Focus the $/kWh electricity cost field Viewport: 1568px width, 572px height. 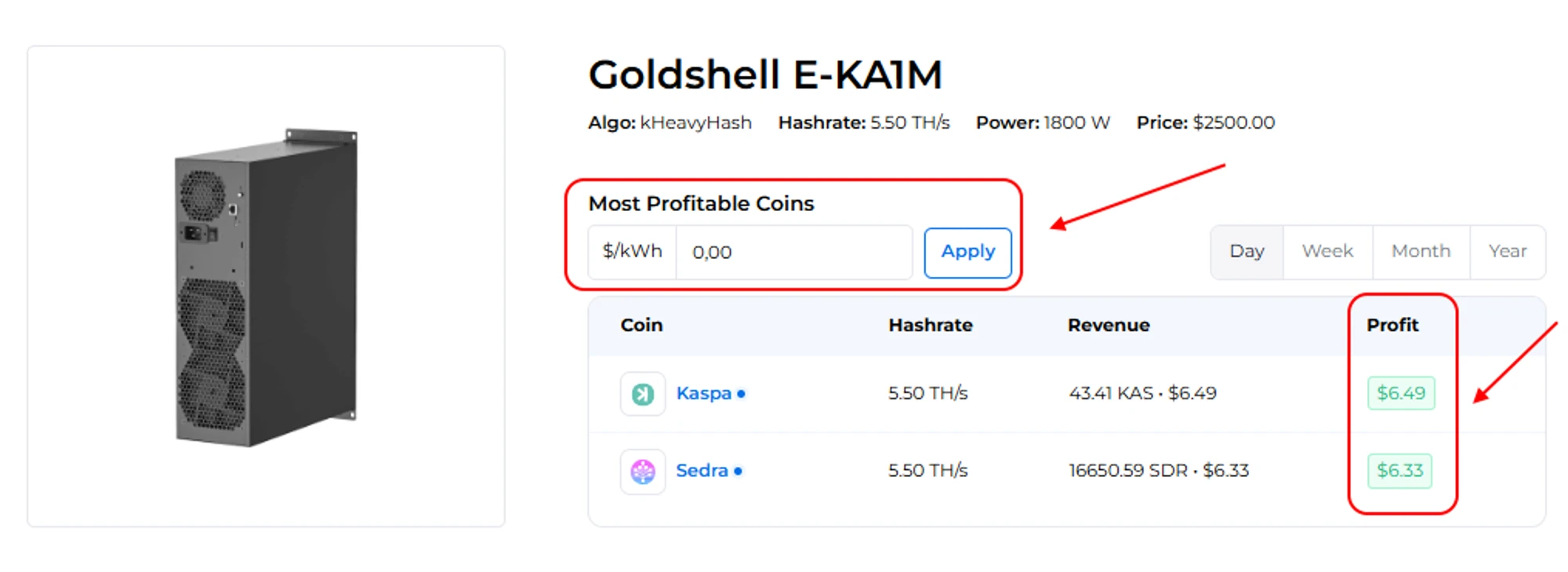pyautogui.click(x=793, y=253)
